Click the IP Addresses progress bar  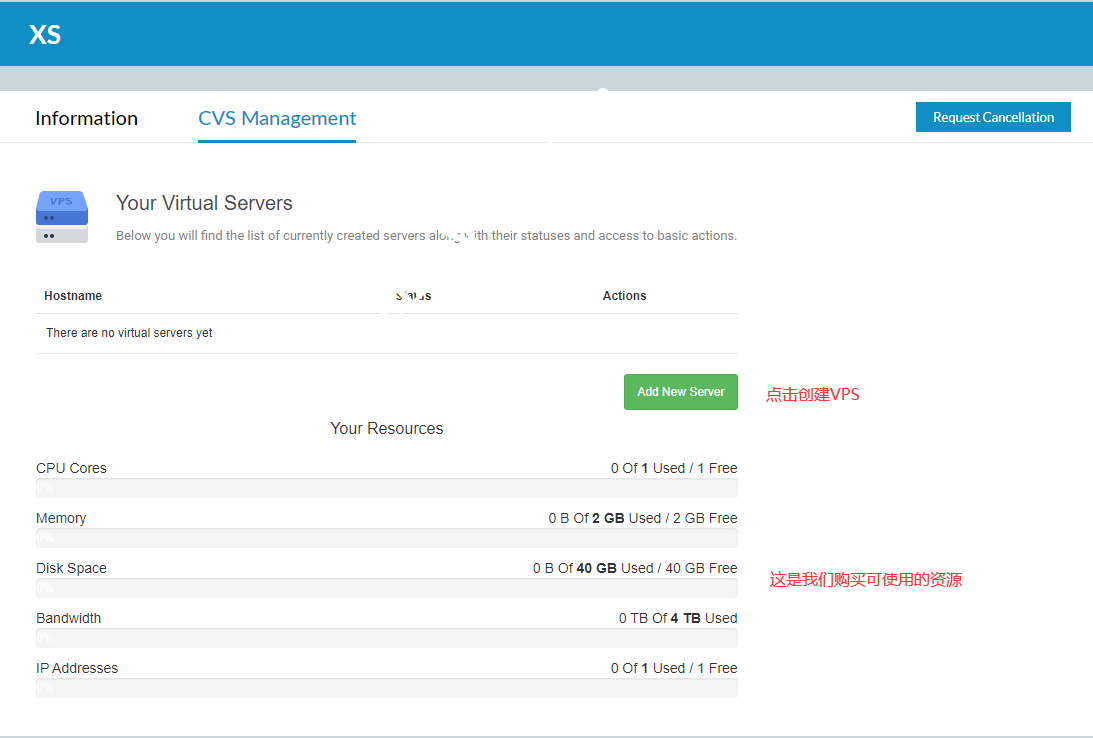(x=386, y=688)
